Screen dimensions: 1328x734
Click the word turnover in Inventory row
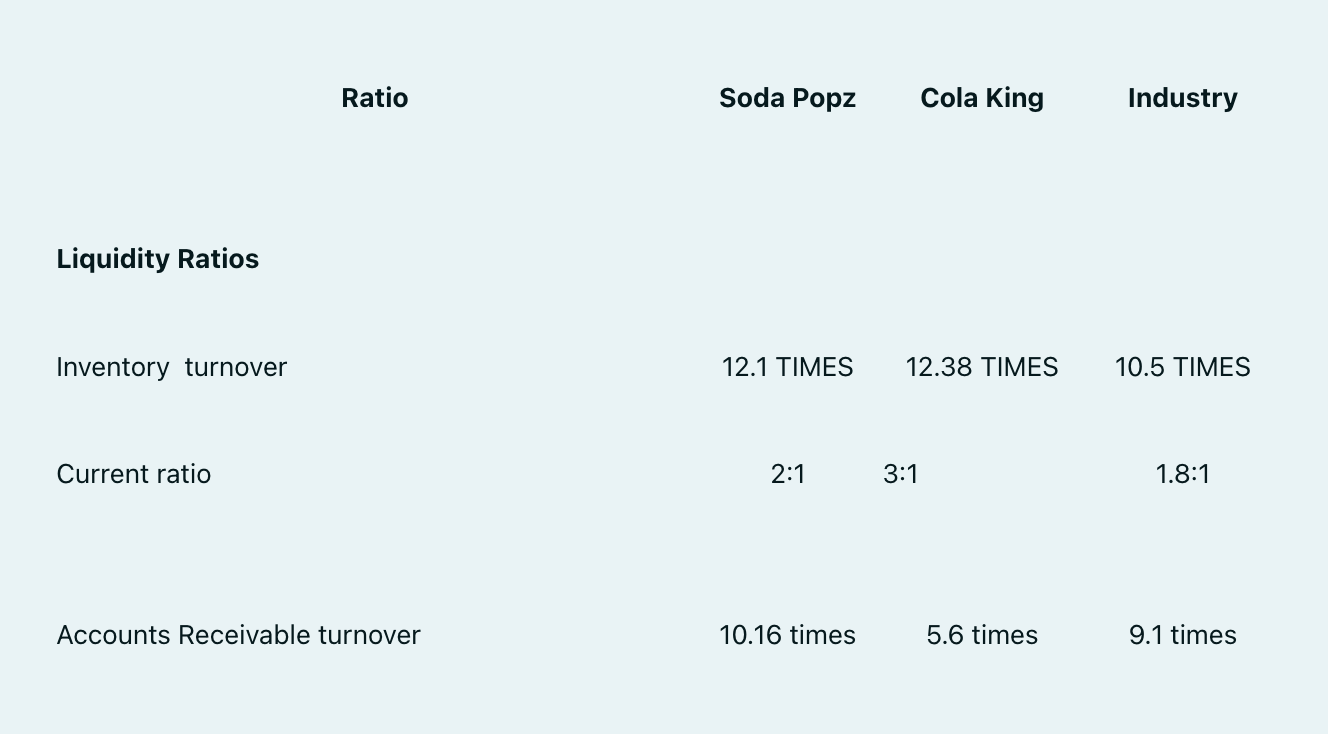coord(236,367)
